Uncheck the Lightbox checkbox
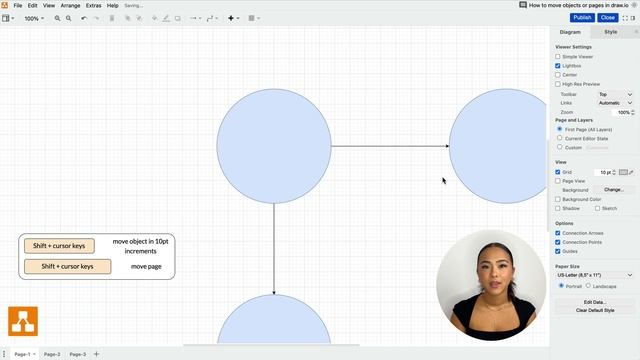640x360 pixels. 558,66
